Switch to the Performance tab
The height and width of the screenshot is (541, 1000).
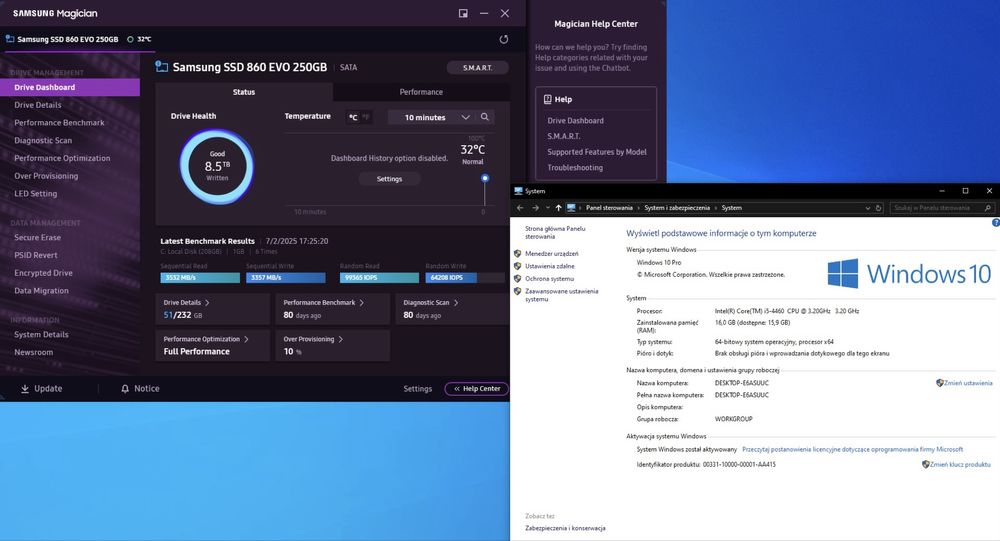[421, 92]
